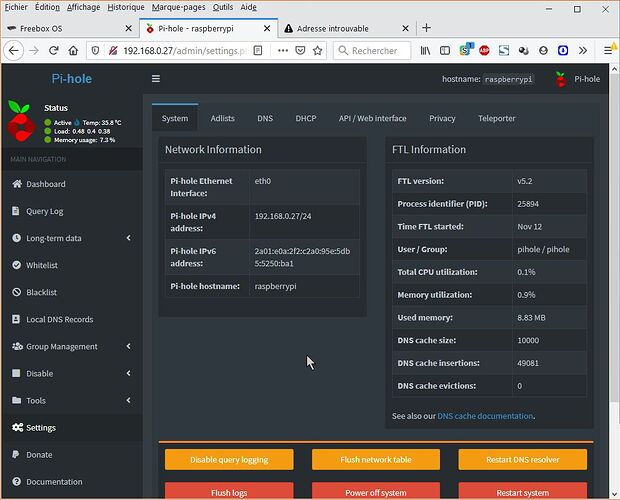
Task: Click the page vertical scrollbar down arrow
Action: (614, 494)
